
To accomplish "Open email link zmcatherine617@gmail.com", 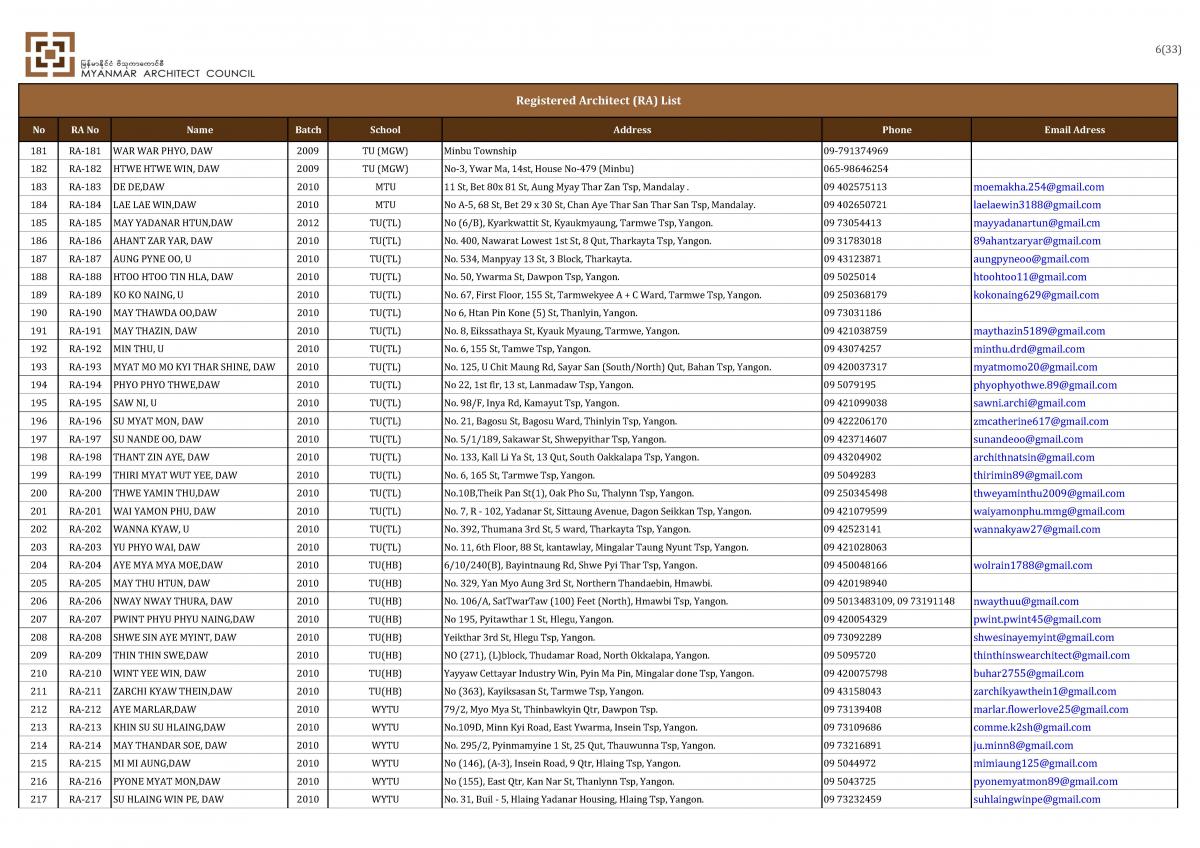I will (1040, 421).
